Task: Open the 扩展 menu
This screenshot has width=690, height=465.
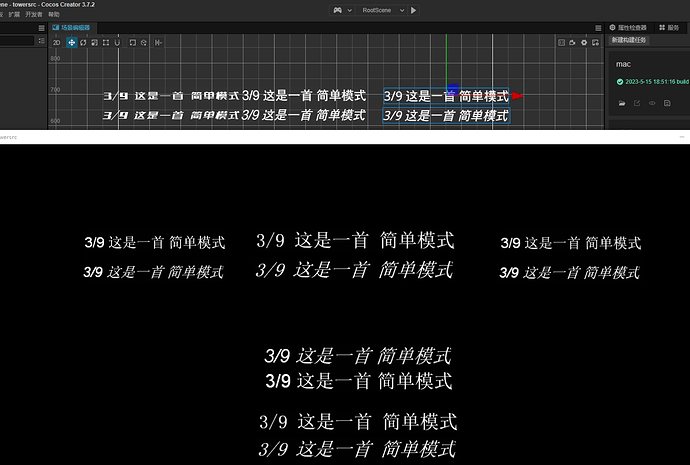Action: click(x=14, y=15)
